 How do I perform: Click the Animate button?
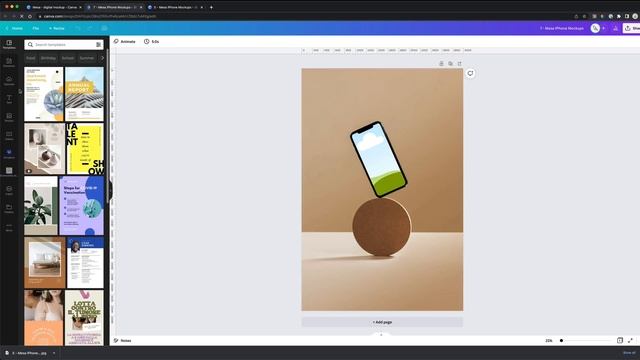pos(124,42)
